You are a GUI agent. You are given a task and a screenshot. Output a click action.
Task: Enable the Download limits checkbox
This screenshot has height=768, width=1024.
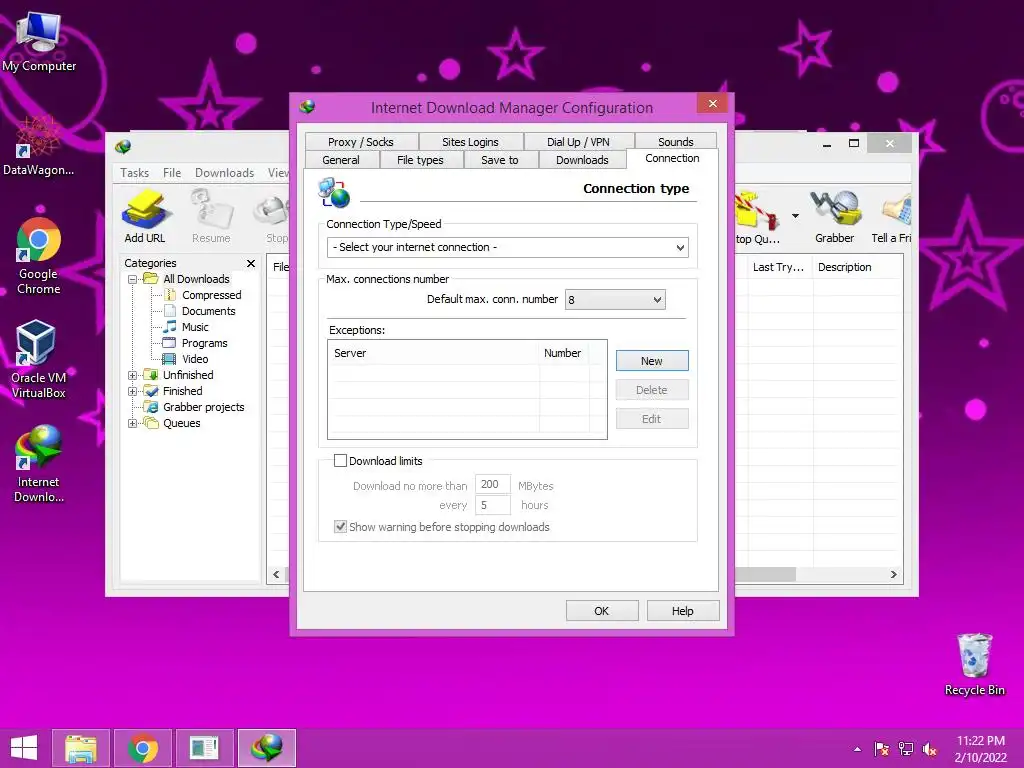[x=340, y=461]
